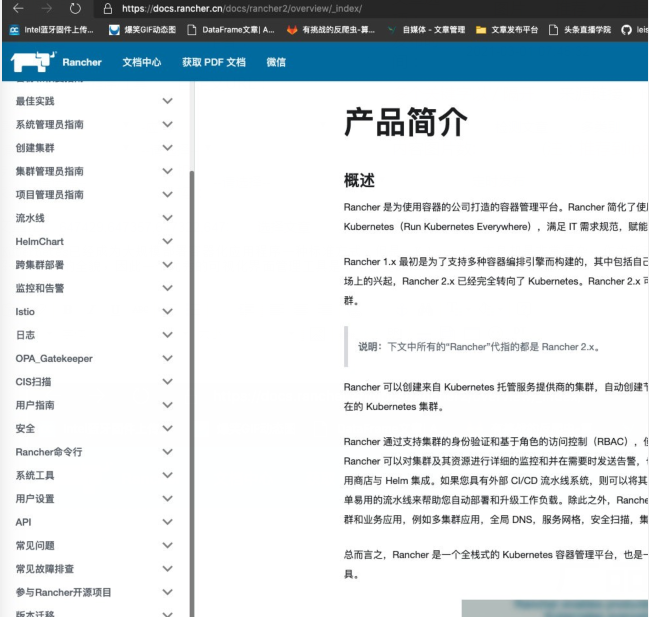Select 创建集群 in the sidebar

pos(35,148)
